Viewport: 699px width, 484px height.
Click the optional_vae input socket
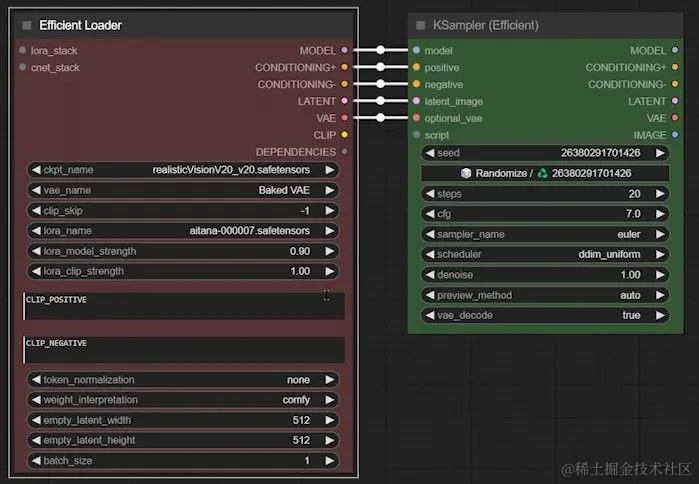click(416, 118)
